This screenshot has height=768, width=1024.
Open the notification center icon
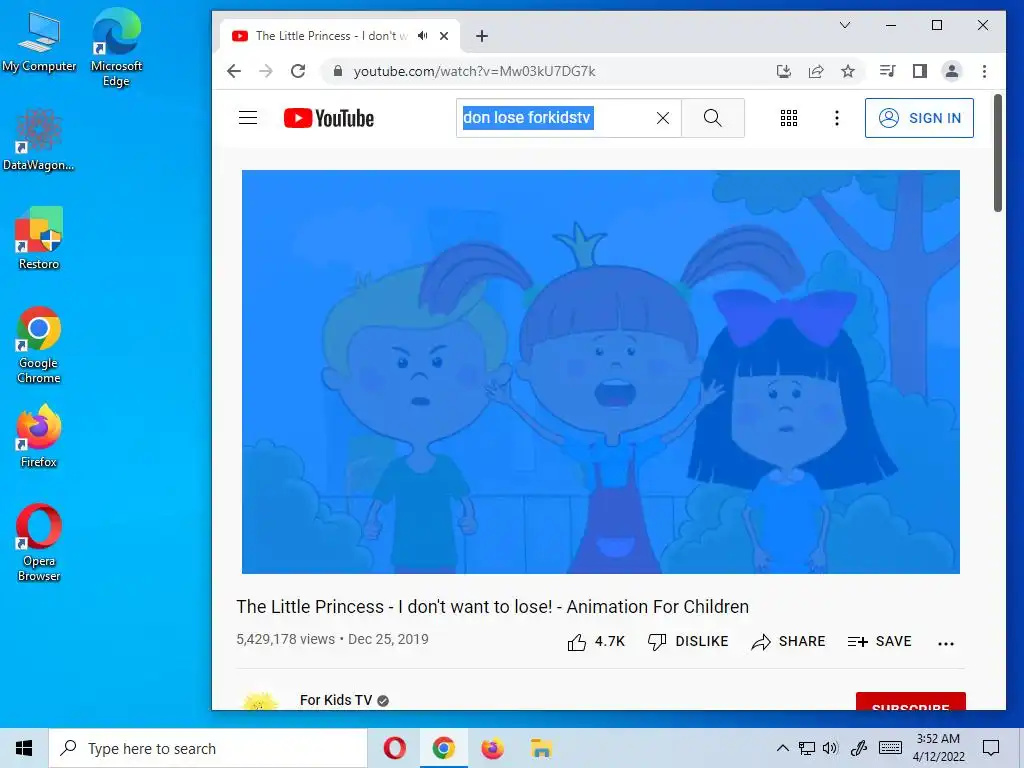point(991,748)
